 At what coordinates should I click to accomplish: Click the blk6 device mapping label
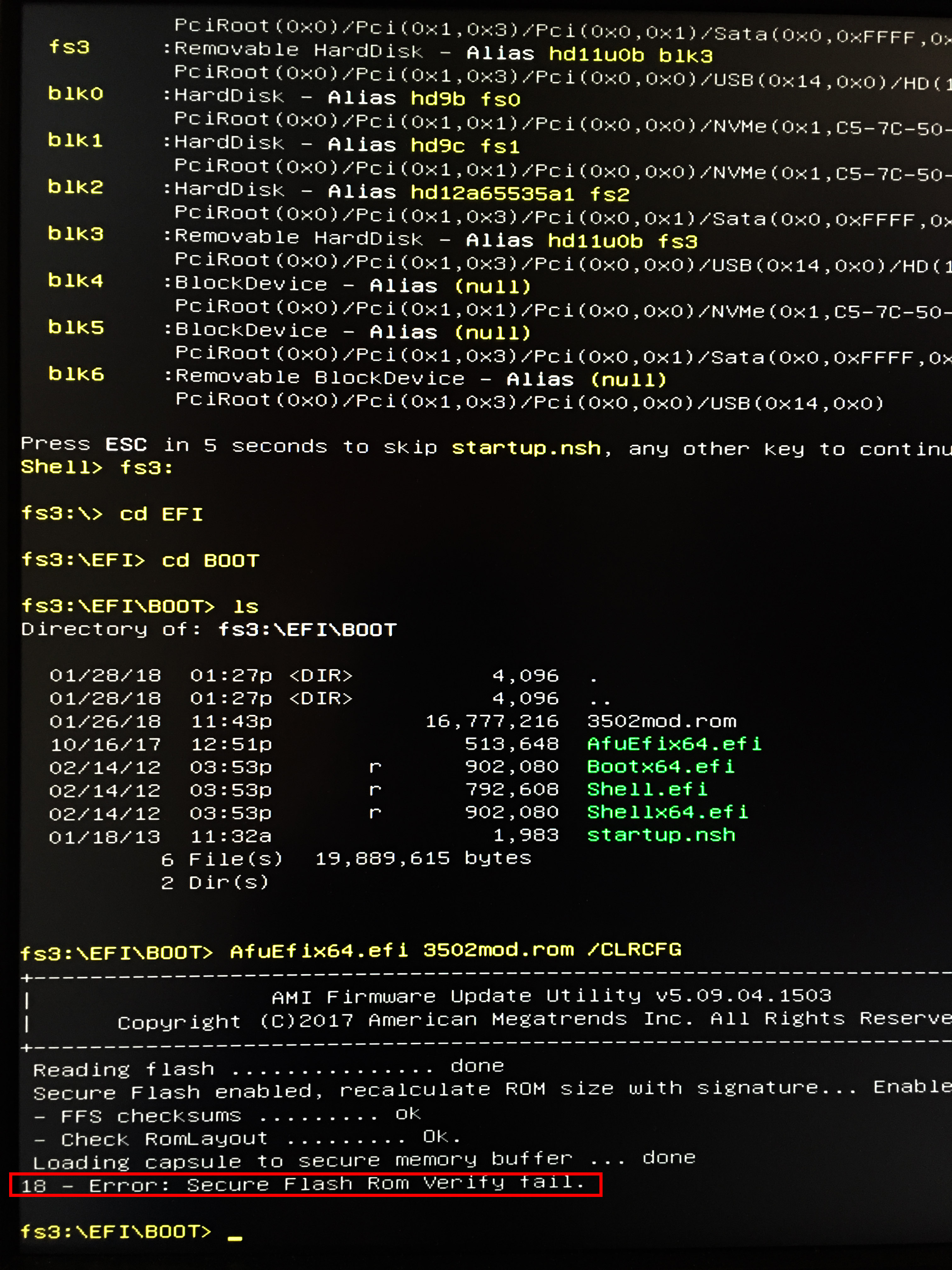click(76, 374)
